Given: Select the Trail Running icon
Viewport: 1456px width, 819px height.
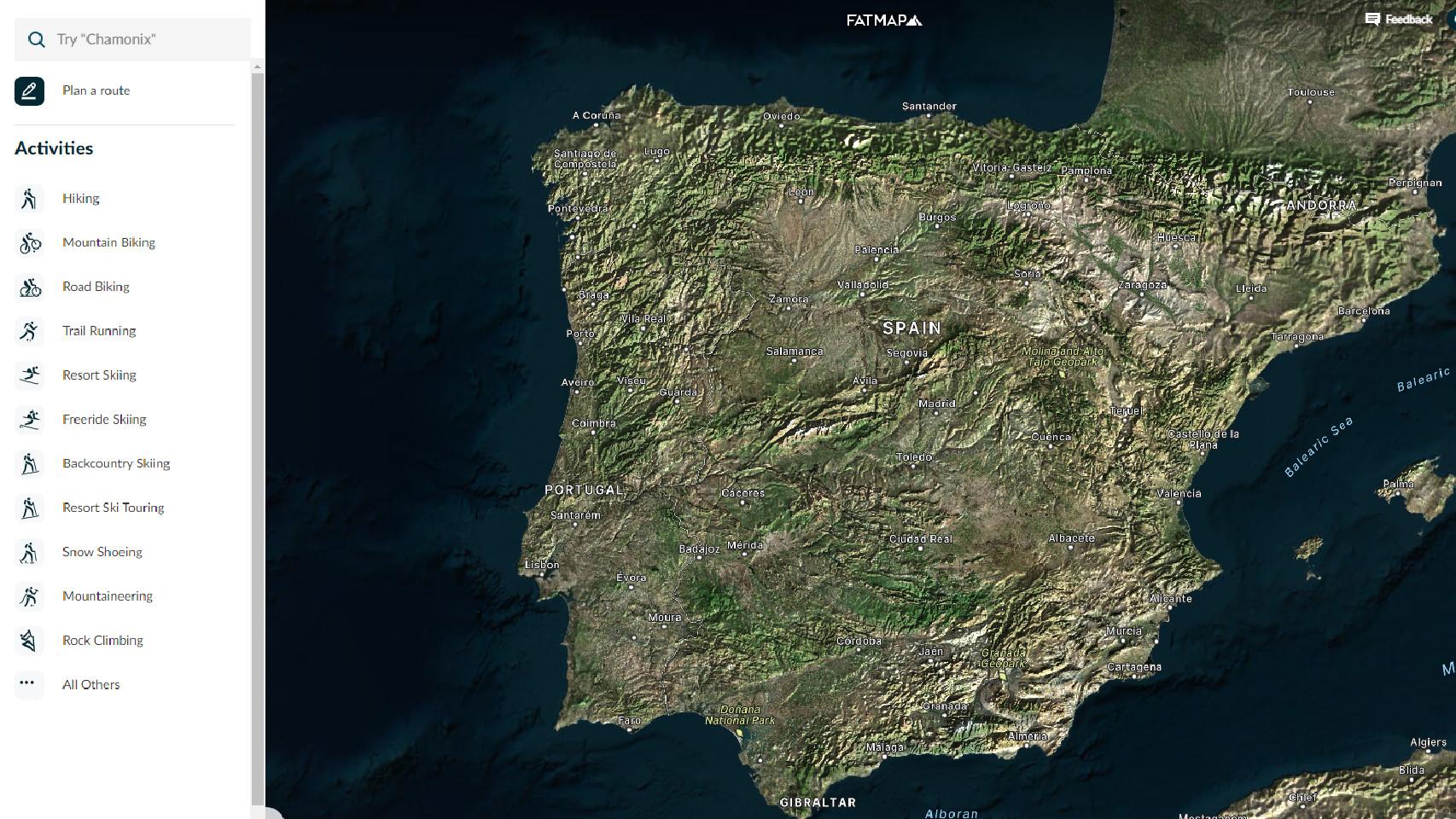Looking at the screenshot, I should (29, 331).
